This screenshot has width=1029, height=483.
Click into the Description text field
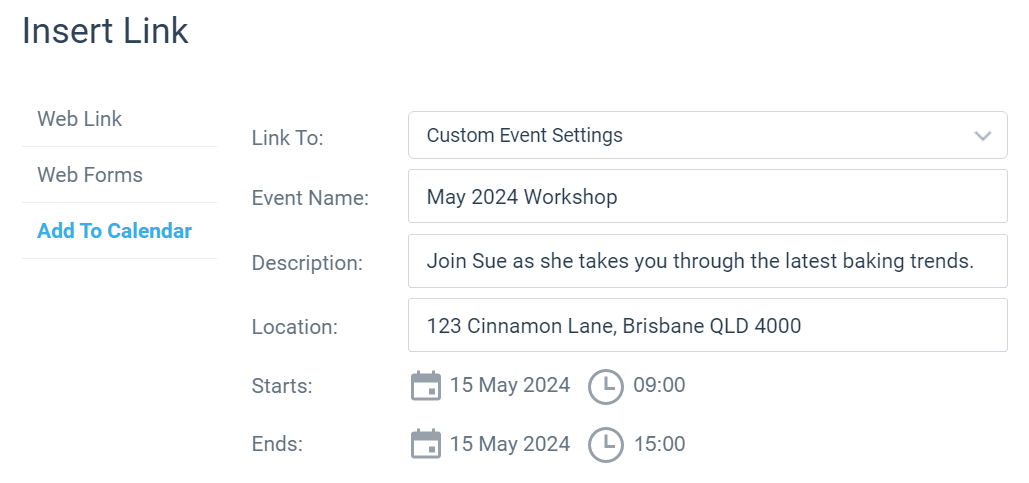[707, 261]
